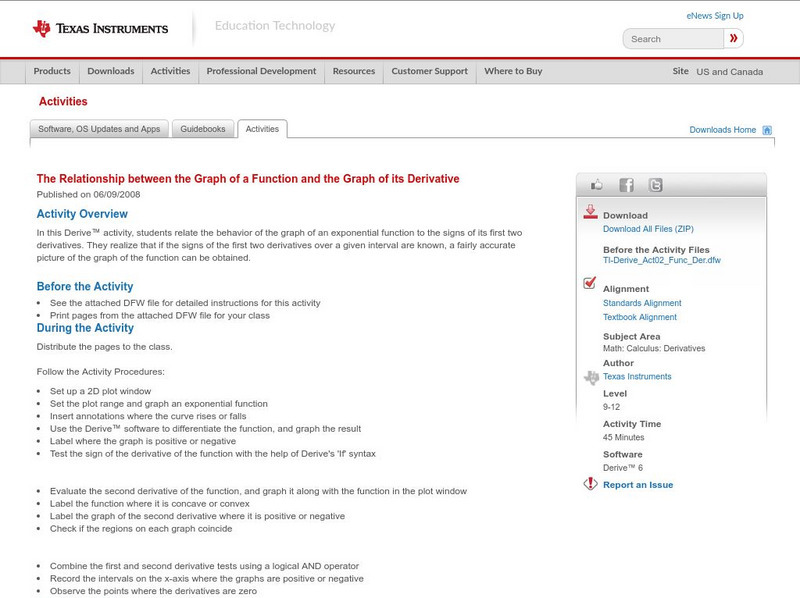This screenshot has width=800, height=598.
Task: Click the activity title about Function and Derivative
Action: point(248,179)
